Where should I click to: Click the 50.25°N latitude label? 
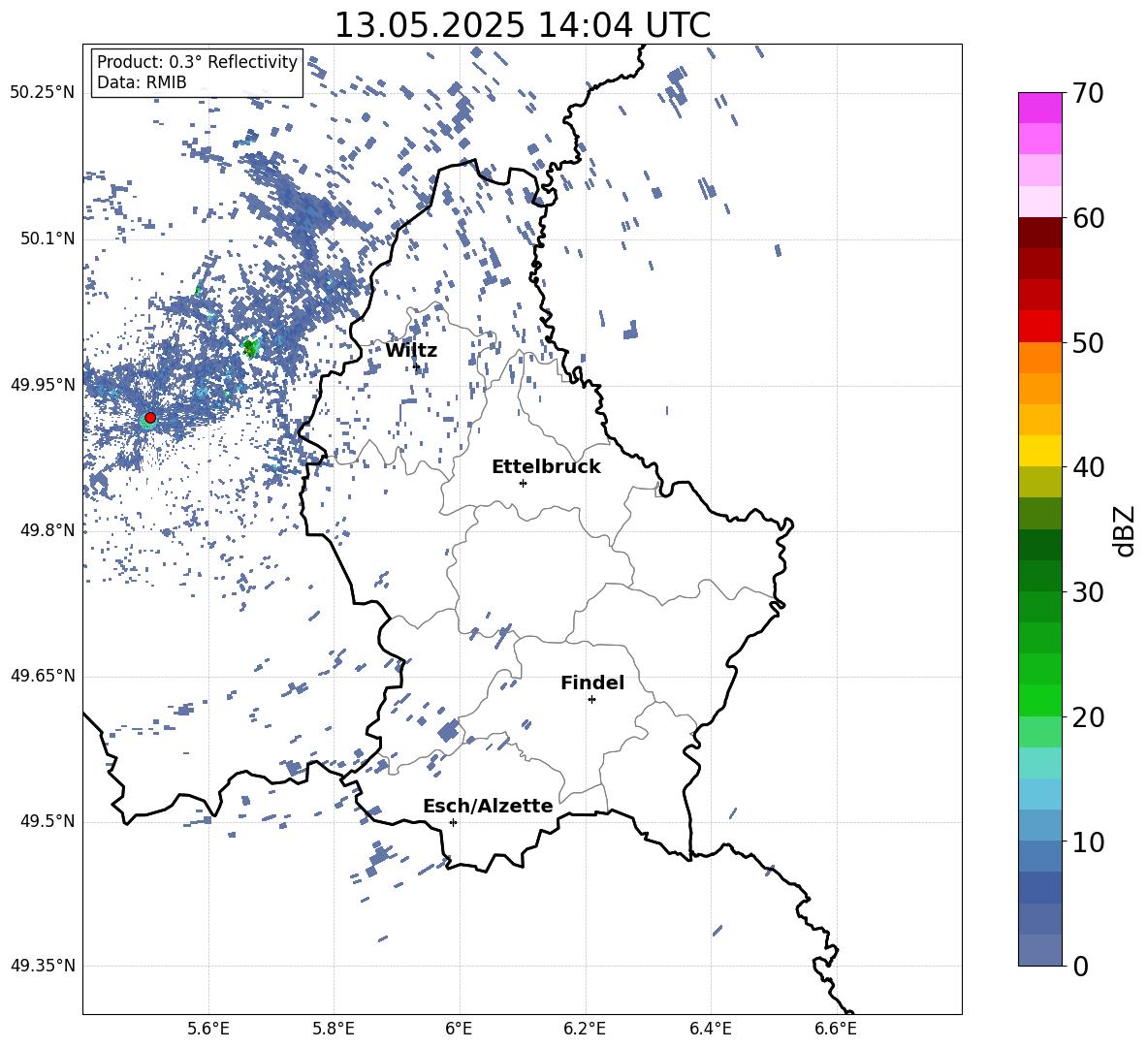point(43,93)
